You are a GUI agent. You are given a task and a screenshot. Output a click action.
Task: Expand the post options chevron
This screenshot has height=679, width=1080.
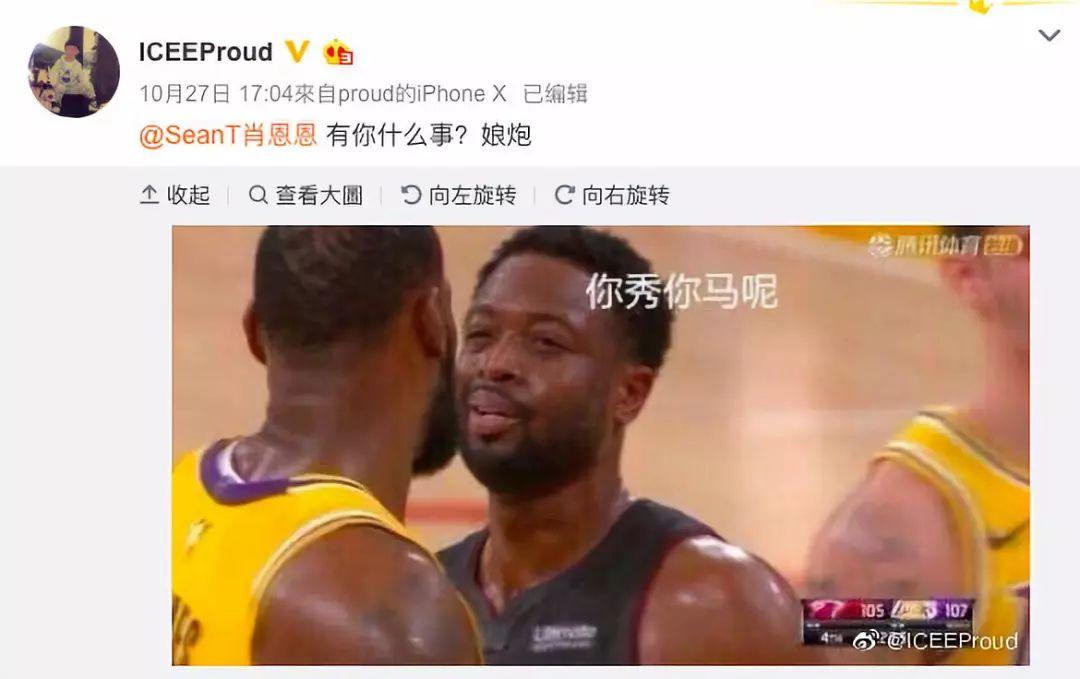click(x=1048, y=35)
